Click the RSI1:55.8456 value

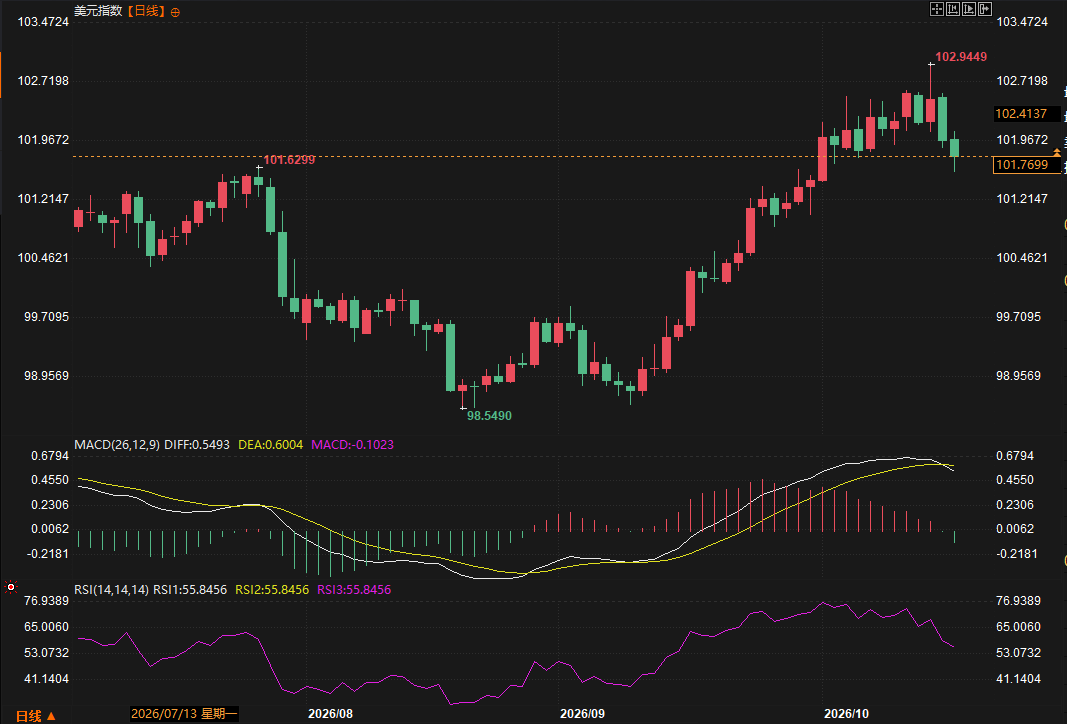pos(190,589)
